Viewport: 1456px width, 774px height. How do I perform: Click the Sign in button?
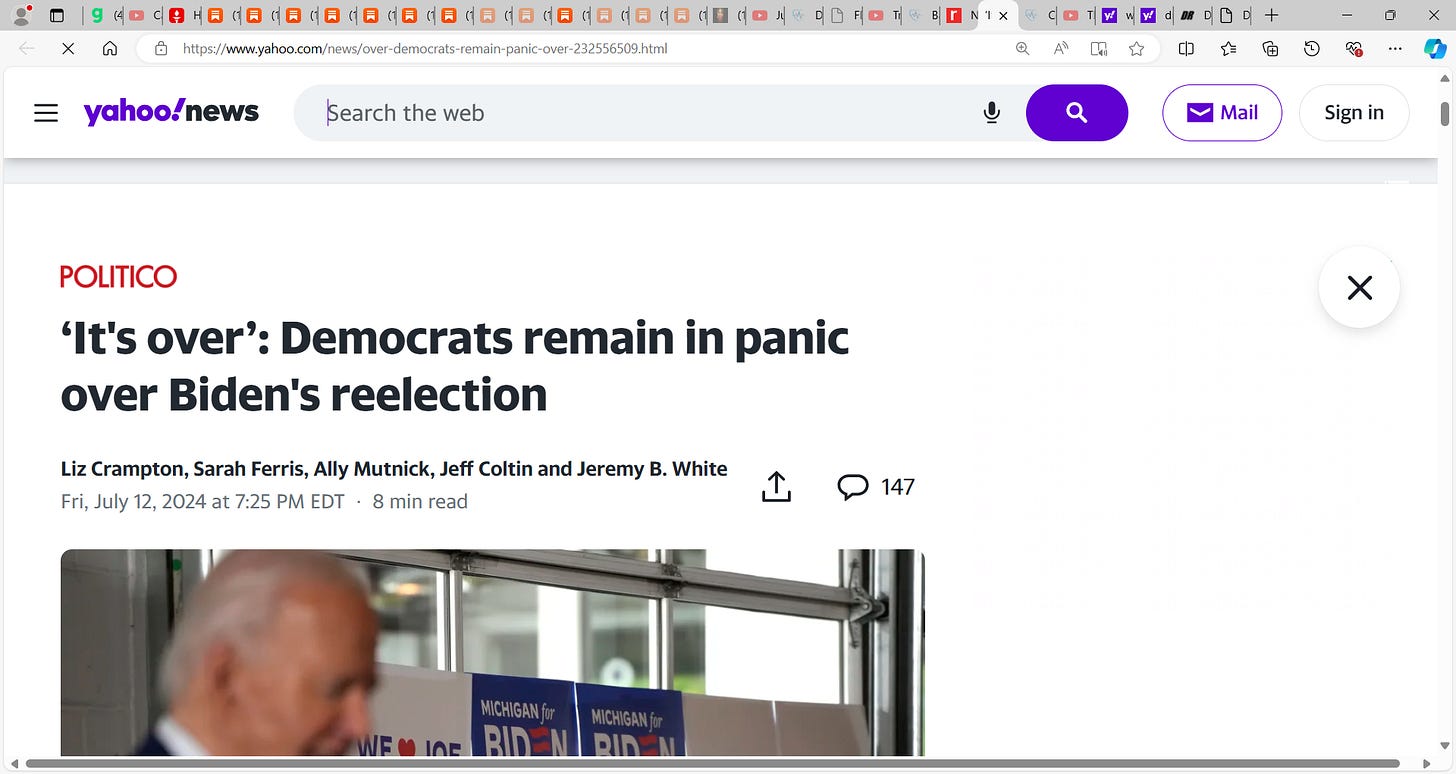[x=1354, y=113]
